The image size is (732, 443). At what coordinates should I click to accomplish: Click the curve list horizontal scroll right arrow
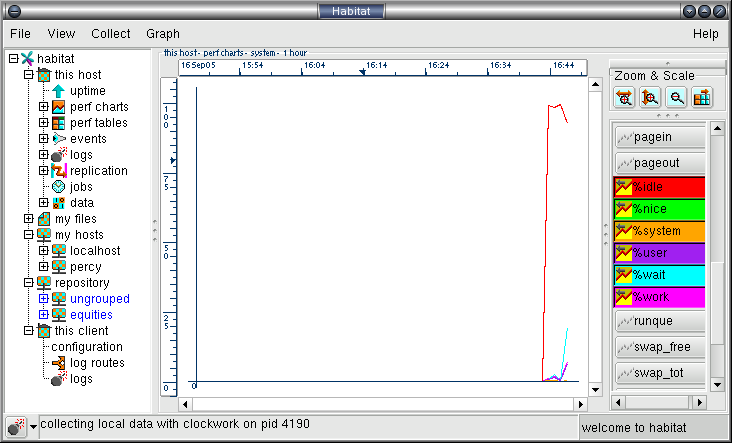tap(700, 402)
